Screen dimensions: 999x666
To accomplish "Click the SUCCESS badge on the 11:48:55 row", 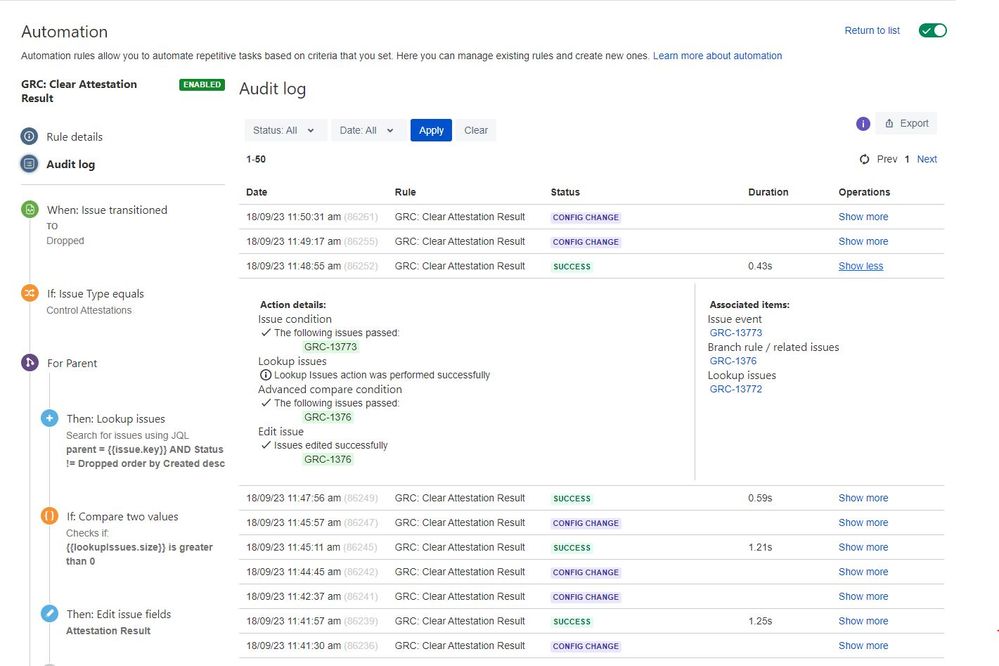I will tap(571, 266).
